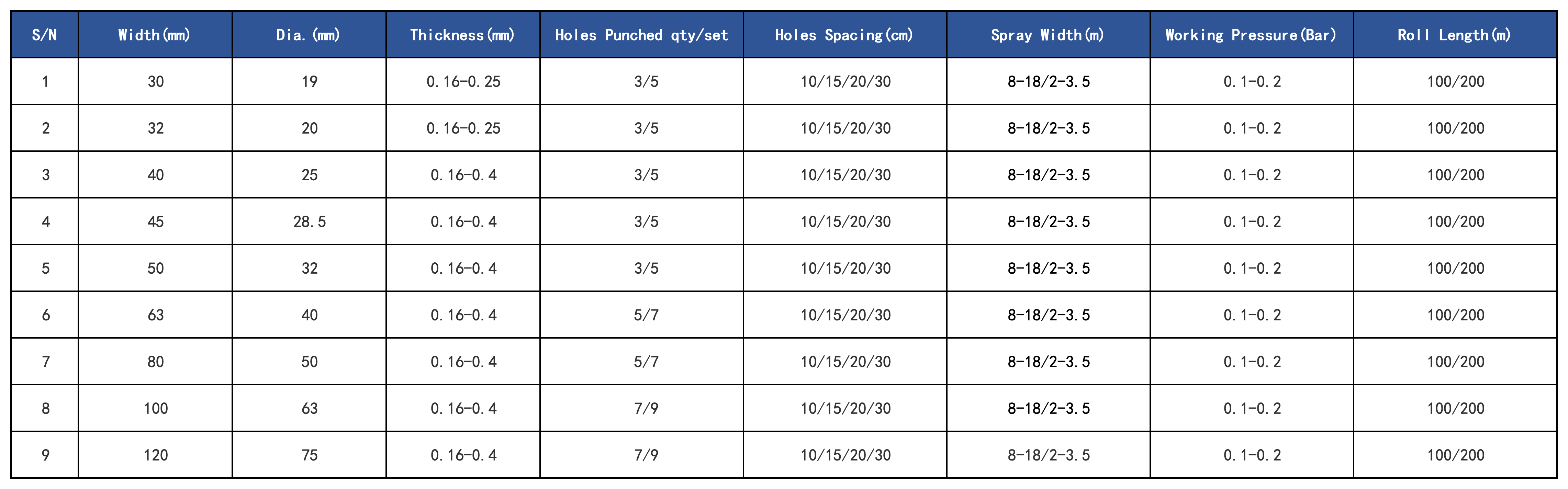This screenshot has height=489, width=1568.
Task: Click the Roll Length(m) header
Action: [x=1455, y=35]
